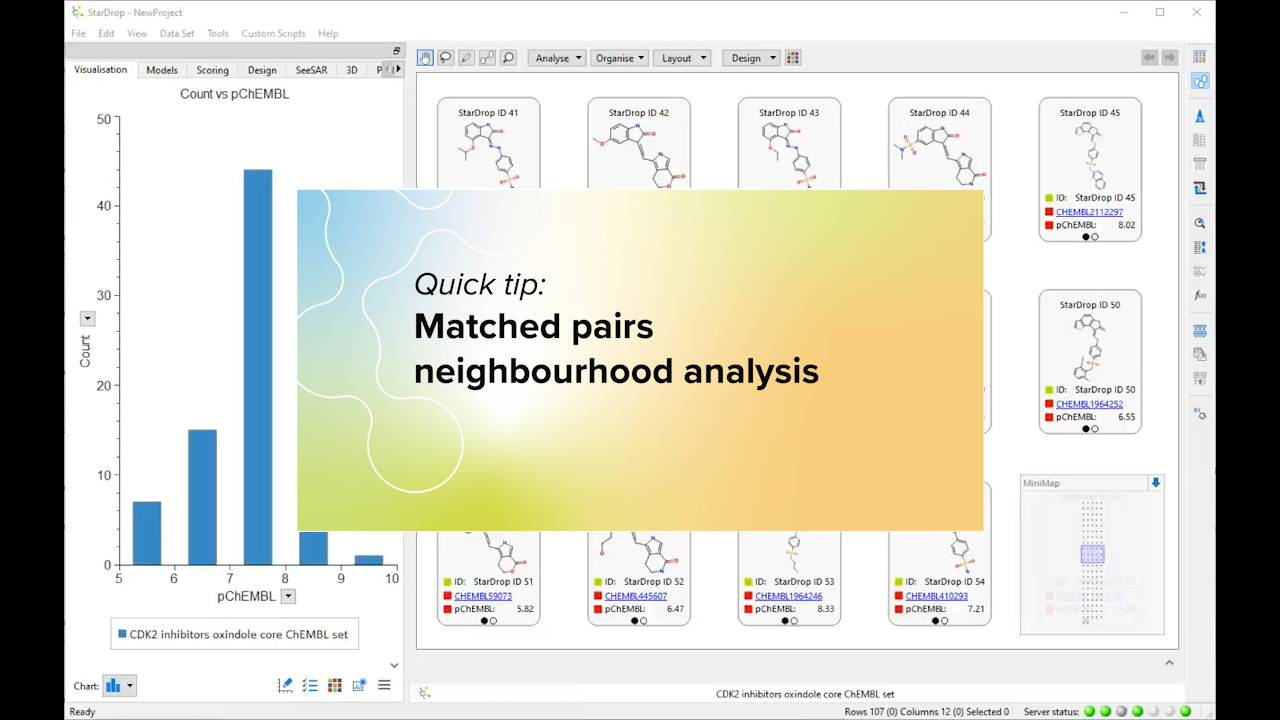The image size is (1280, 720).
Task: Open the pChEMBL x-axis dropdown
Action: coord(288,597)
